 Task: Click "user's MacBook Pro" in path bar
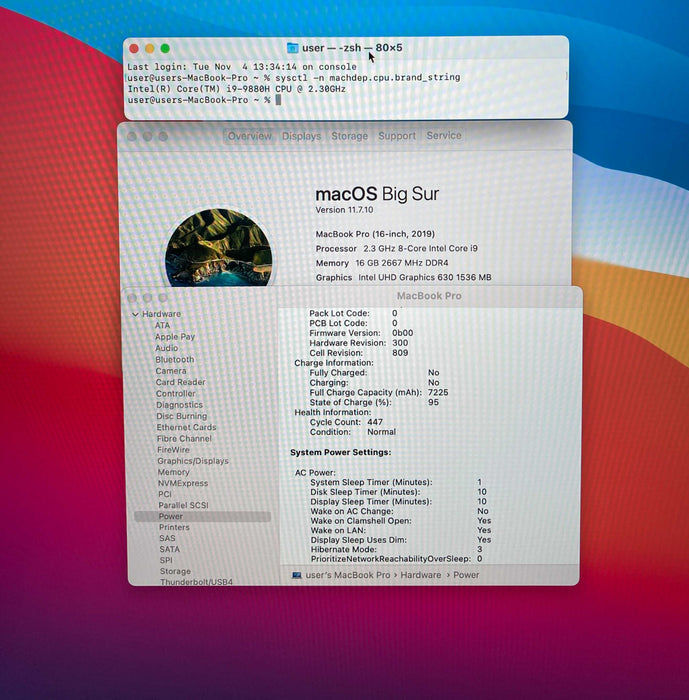coord(348,575)
